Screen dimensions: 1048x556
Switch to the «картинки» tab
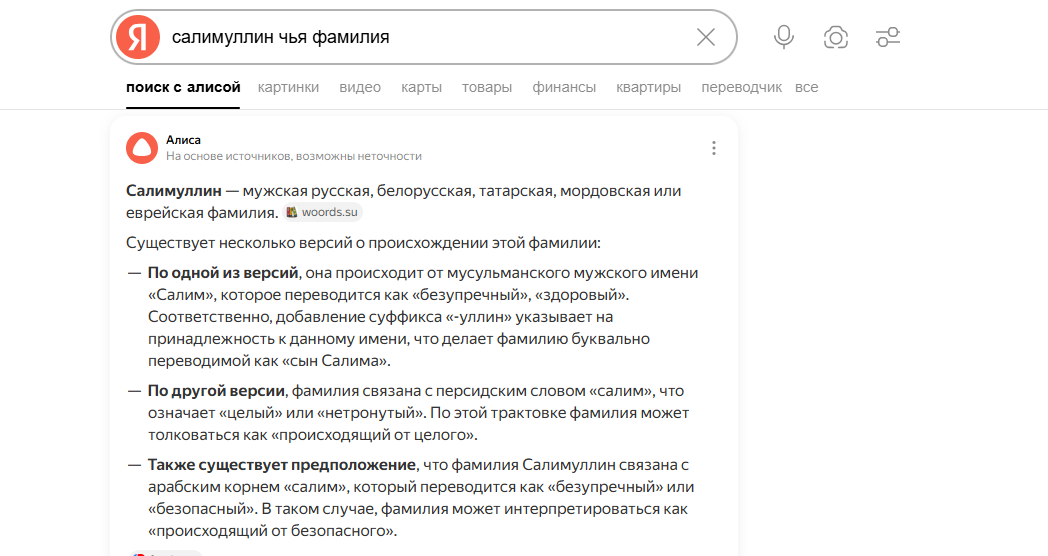click(288, 87)
